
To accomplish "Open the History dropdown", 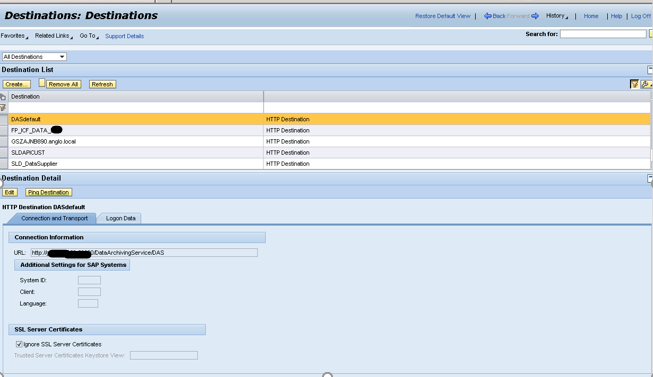I will tap(557, 16).
